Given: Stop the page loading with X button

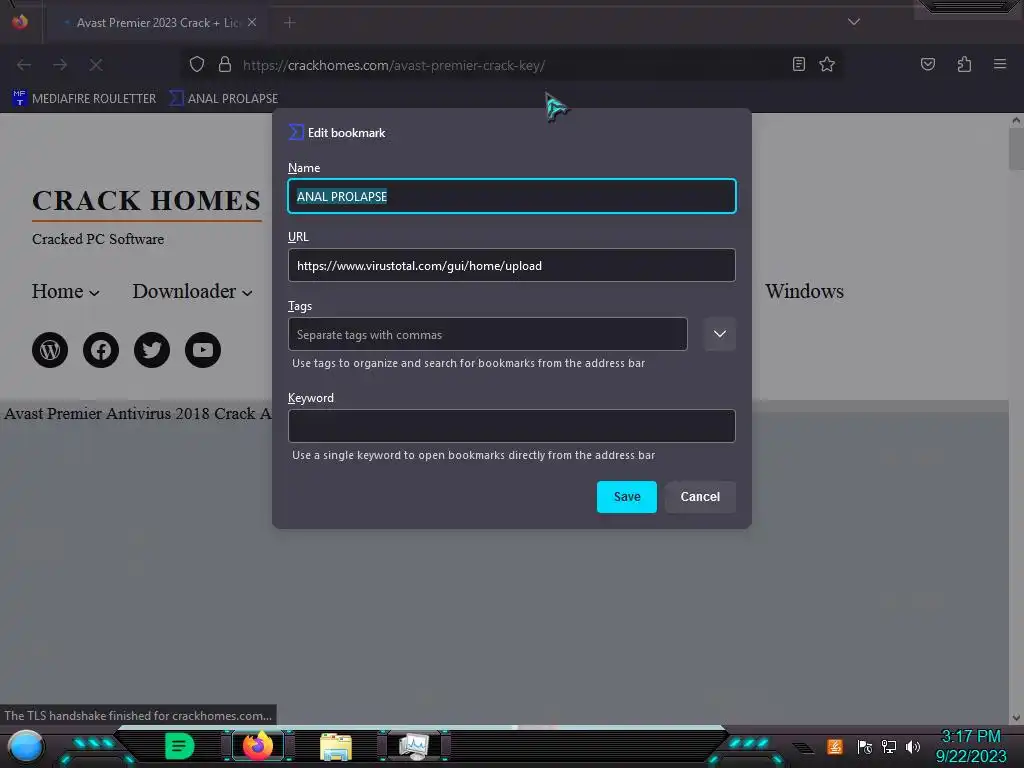Looking at the screenshot, I should pyautogui.click(x=96, y=65).
